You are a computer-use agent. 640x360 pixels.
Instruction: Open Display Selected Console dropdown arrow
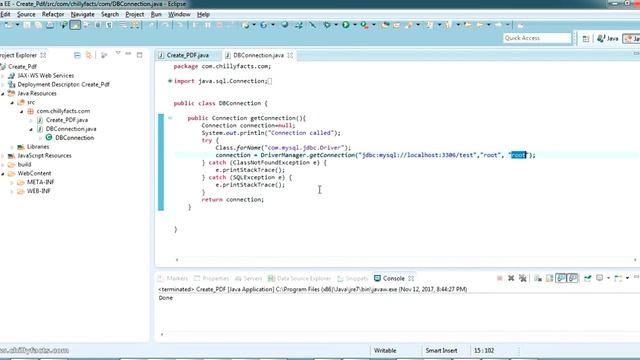pyautogui.click(x=608, y=278)
